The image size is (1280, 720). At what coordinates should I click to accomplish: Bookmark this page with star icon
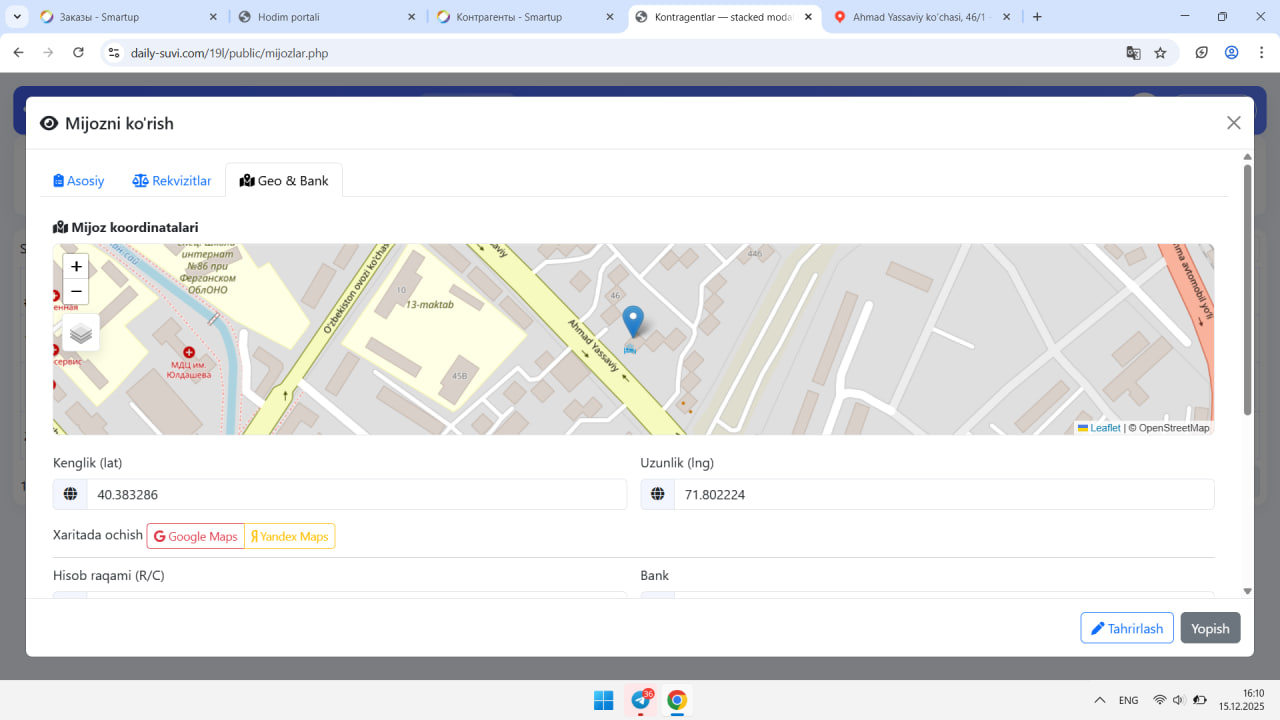coord(1160,53)
